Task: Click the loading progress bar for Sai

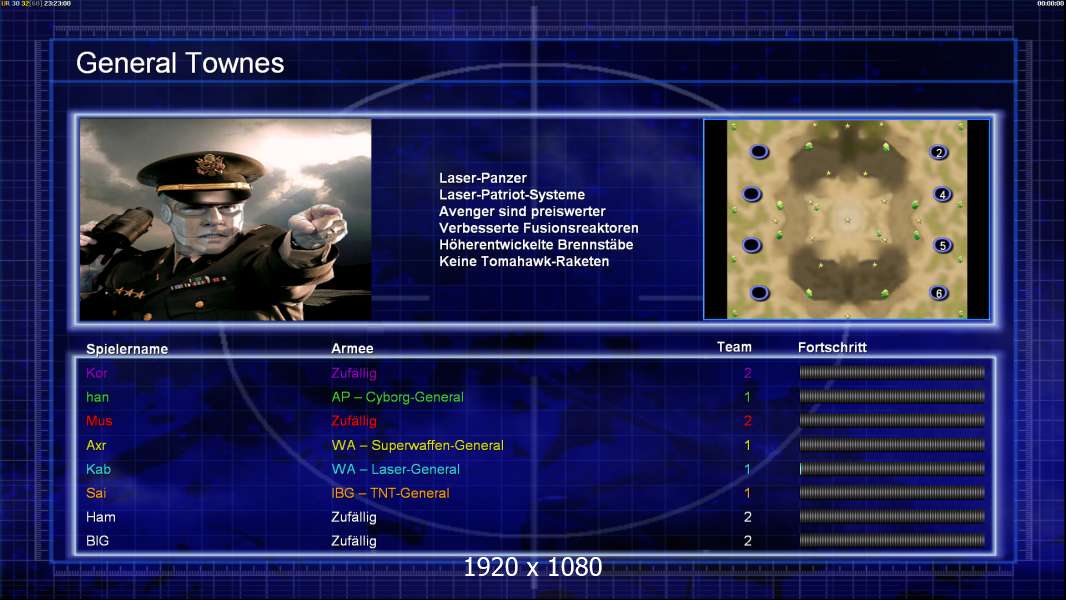Action: 892,493
